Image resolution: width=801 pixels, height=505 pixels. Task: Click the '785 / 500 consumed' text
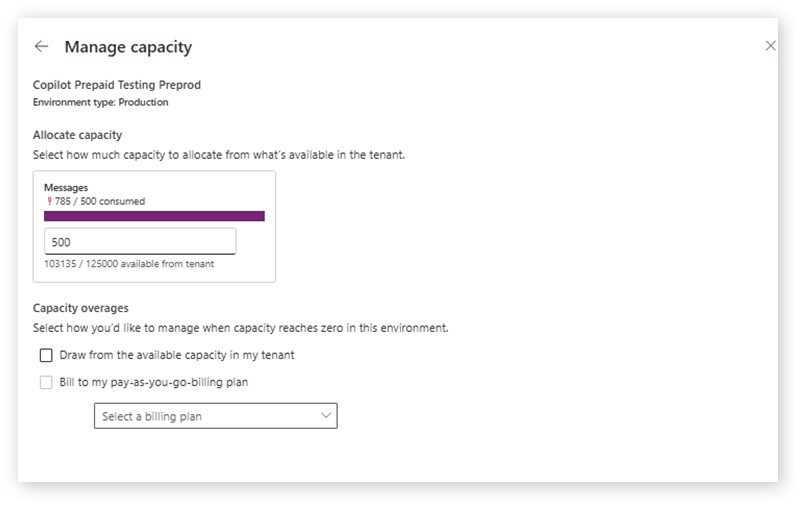(99, 201)
